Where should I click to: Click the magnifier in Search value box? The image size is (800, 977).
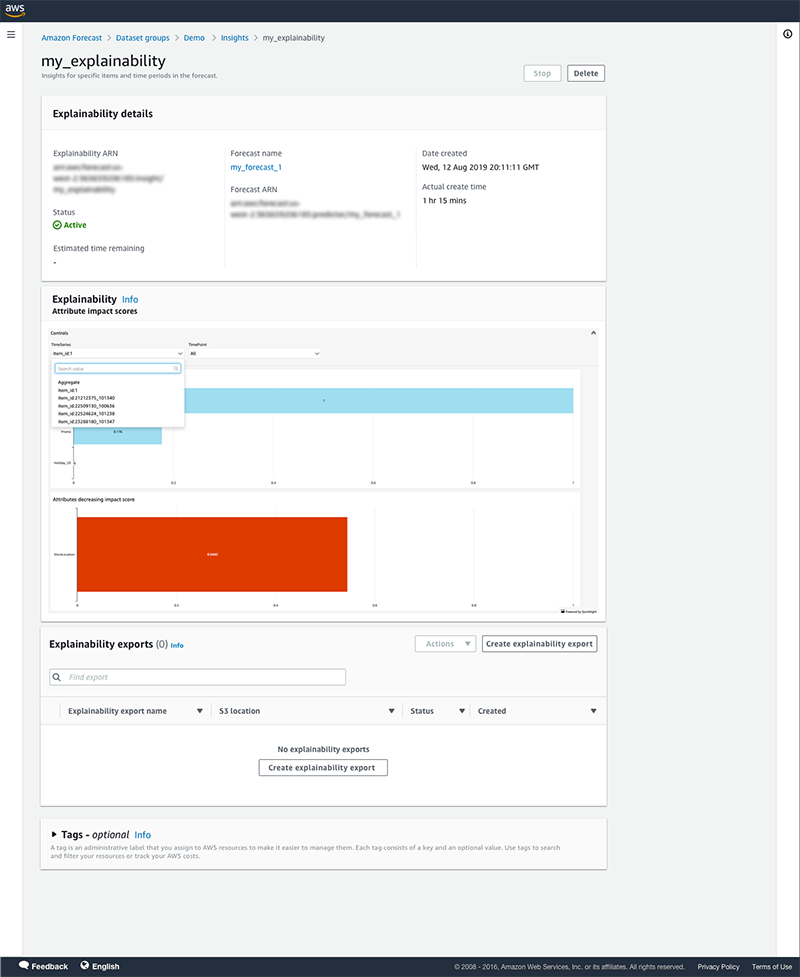(176, 369)
